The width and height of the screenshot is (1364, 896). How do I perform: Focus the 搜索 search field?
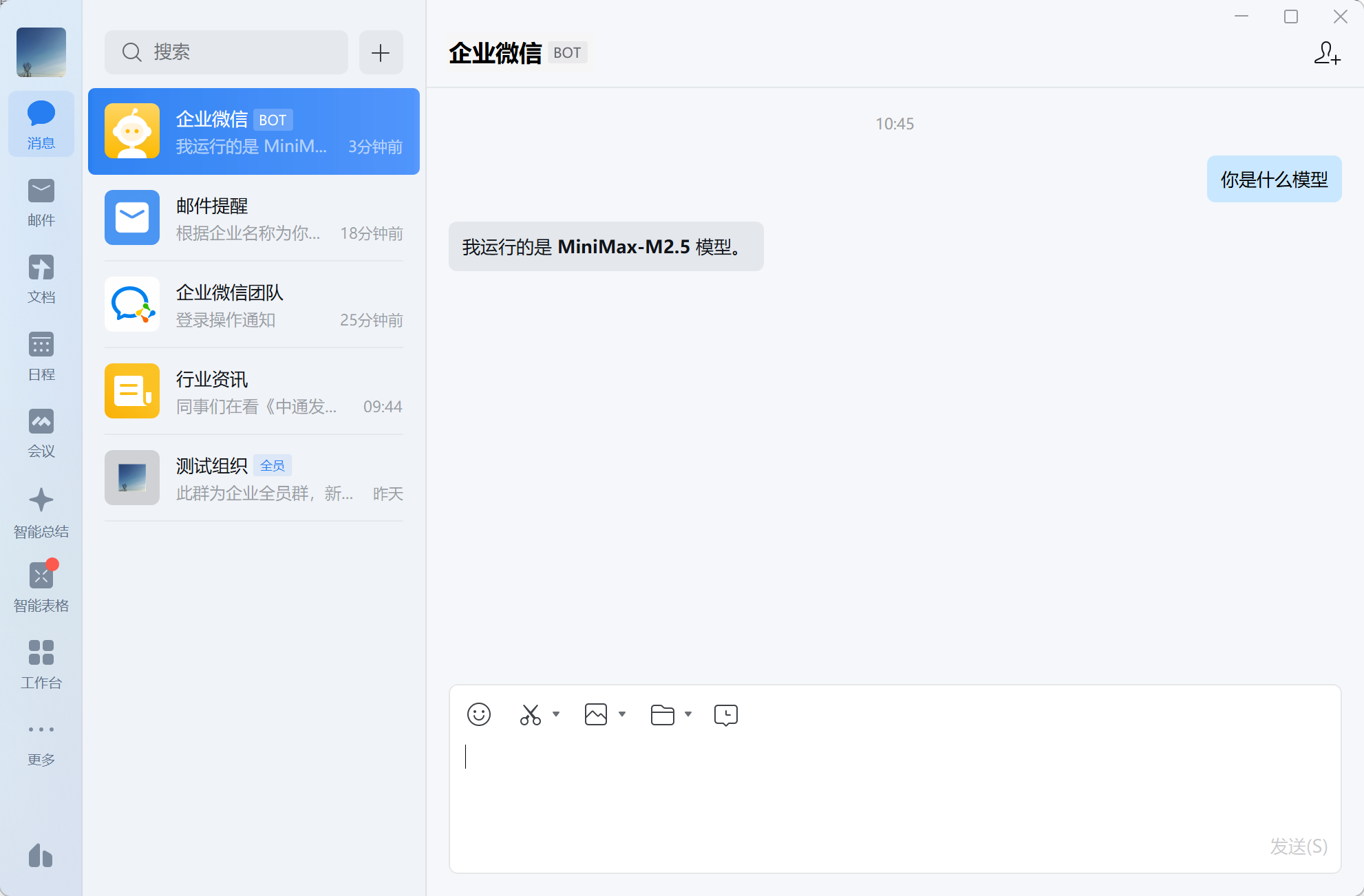click(227, 52)
